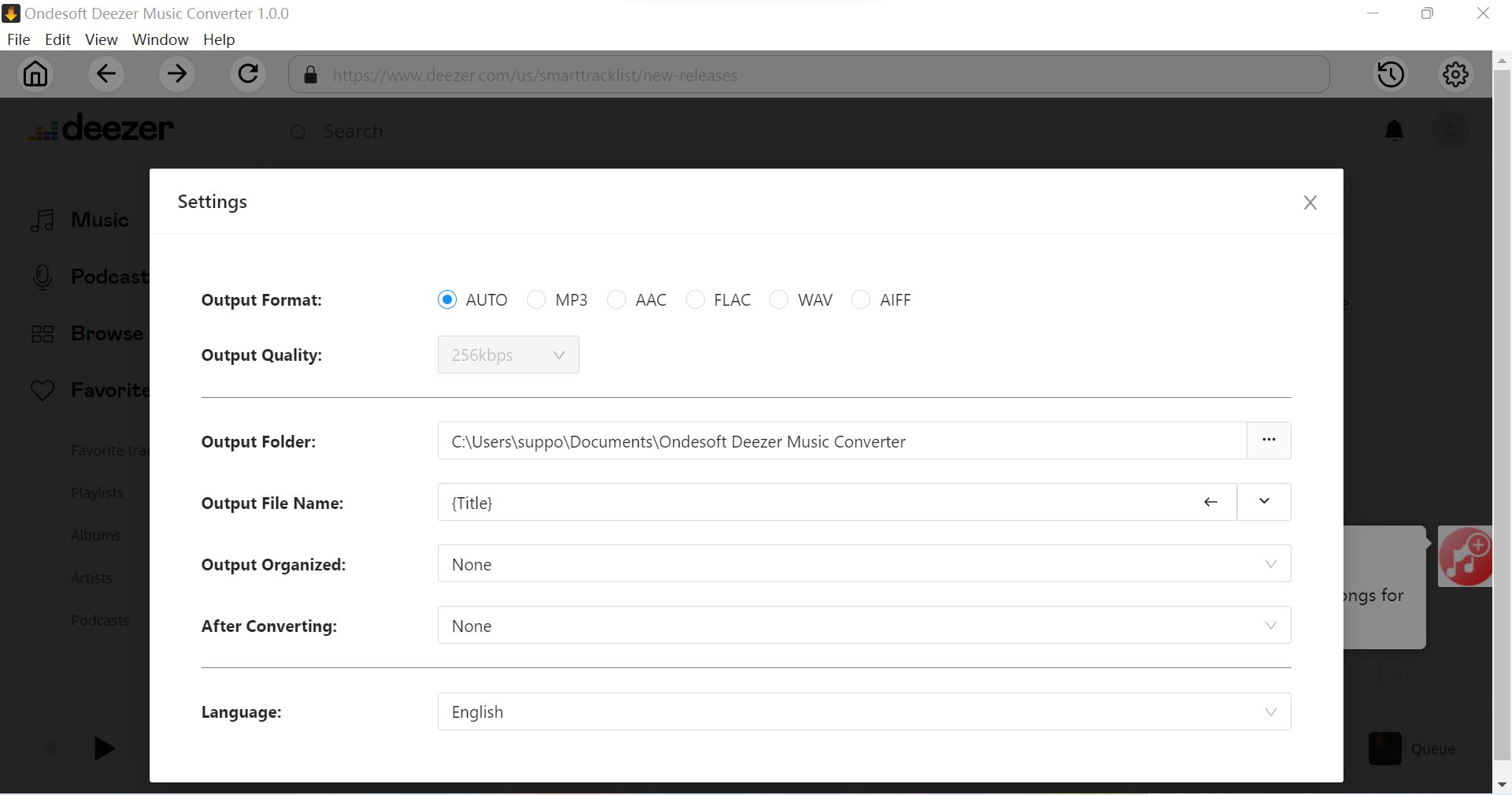Go to the Home page icon
This screenshot has height=795, width=1512.
35,74
